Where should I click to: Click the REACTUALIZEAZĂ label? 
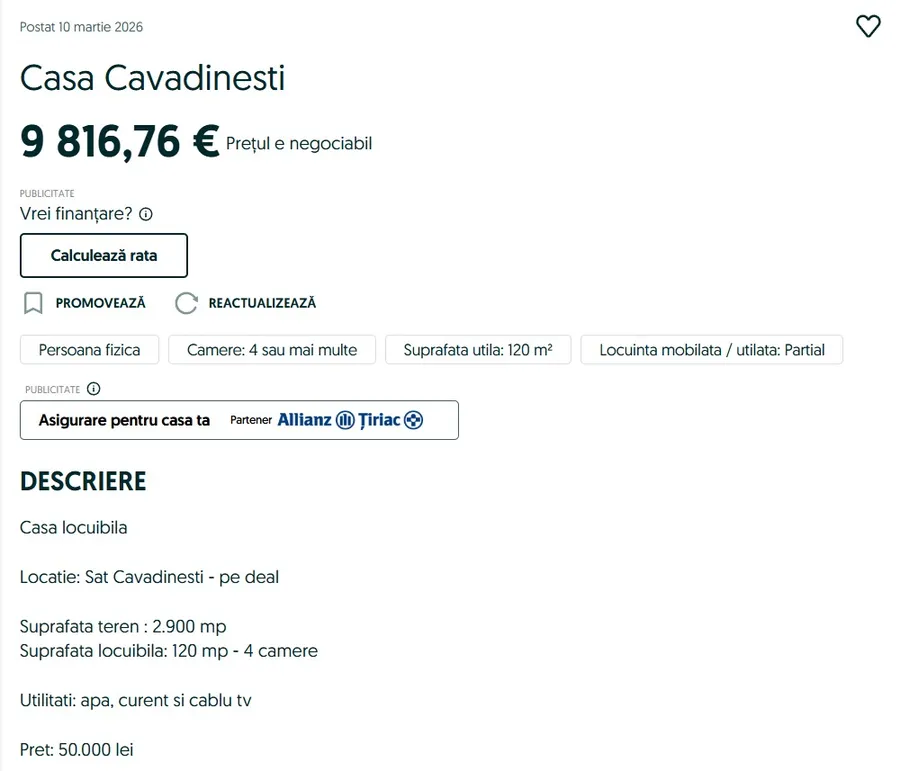pyautogui.click(x=262, y=303)
